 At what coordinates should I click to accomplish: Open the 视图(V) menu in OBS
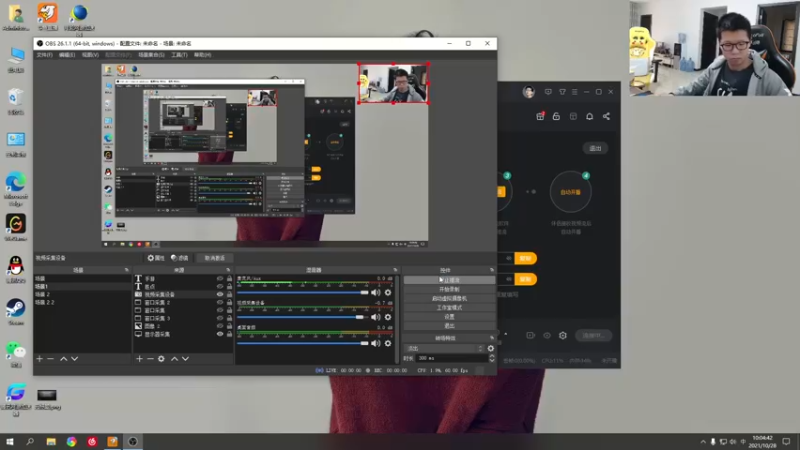(x=90, y=55)
